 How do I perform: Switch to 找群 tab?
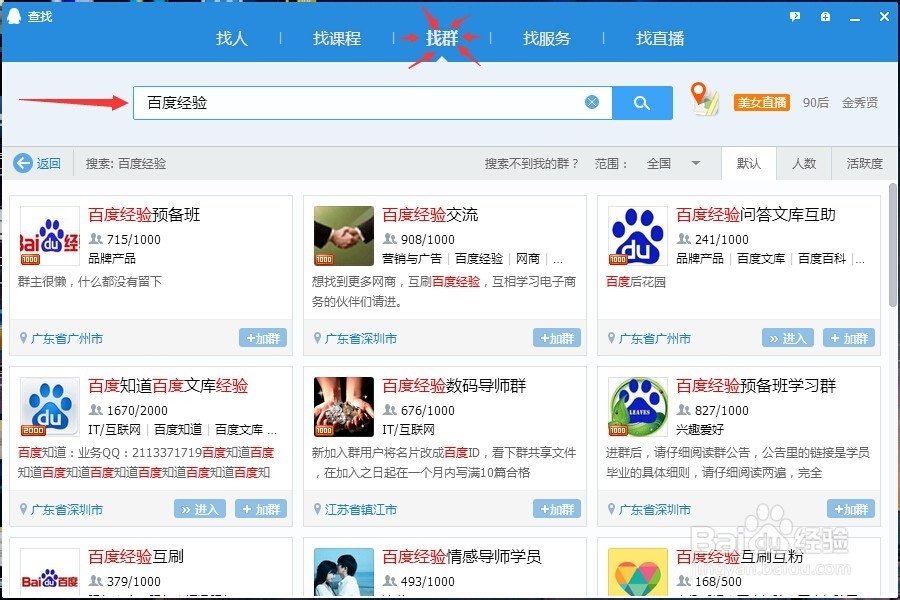[441, 38]
